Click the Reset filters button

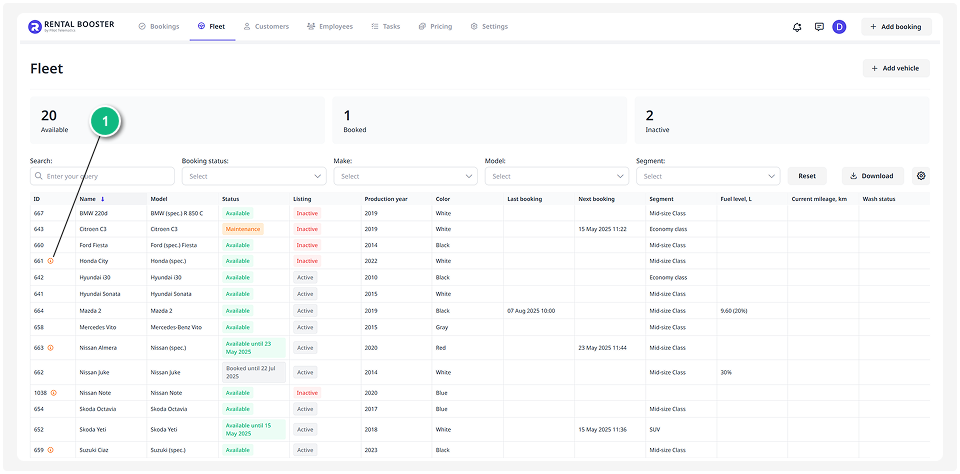(x=807, y=176)
